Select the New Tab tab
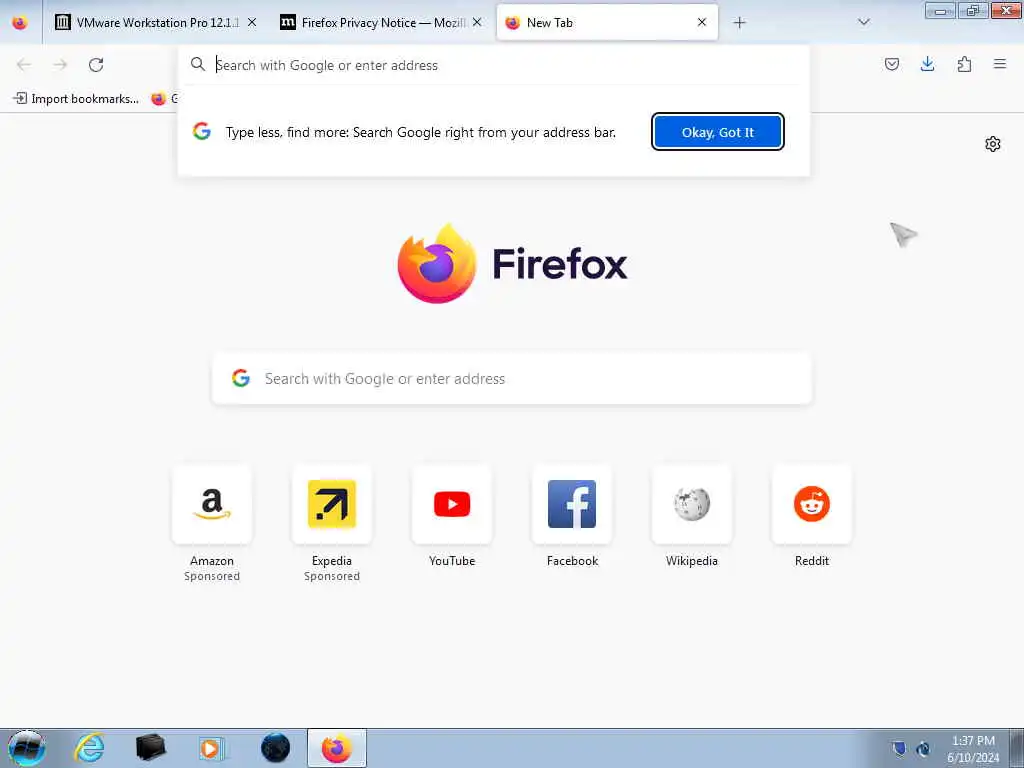This screenshot has width=1024, height=768. [607, 22]
